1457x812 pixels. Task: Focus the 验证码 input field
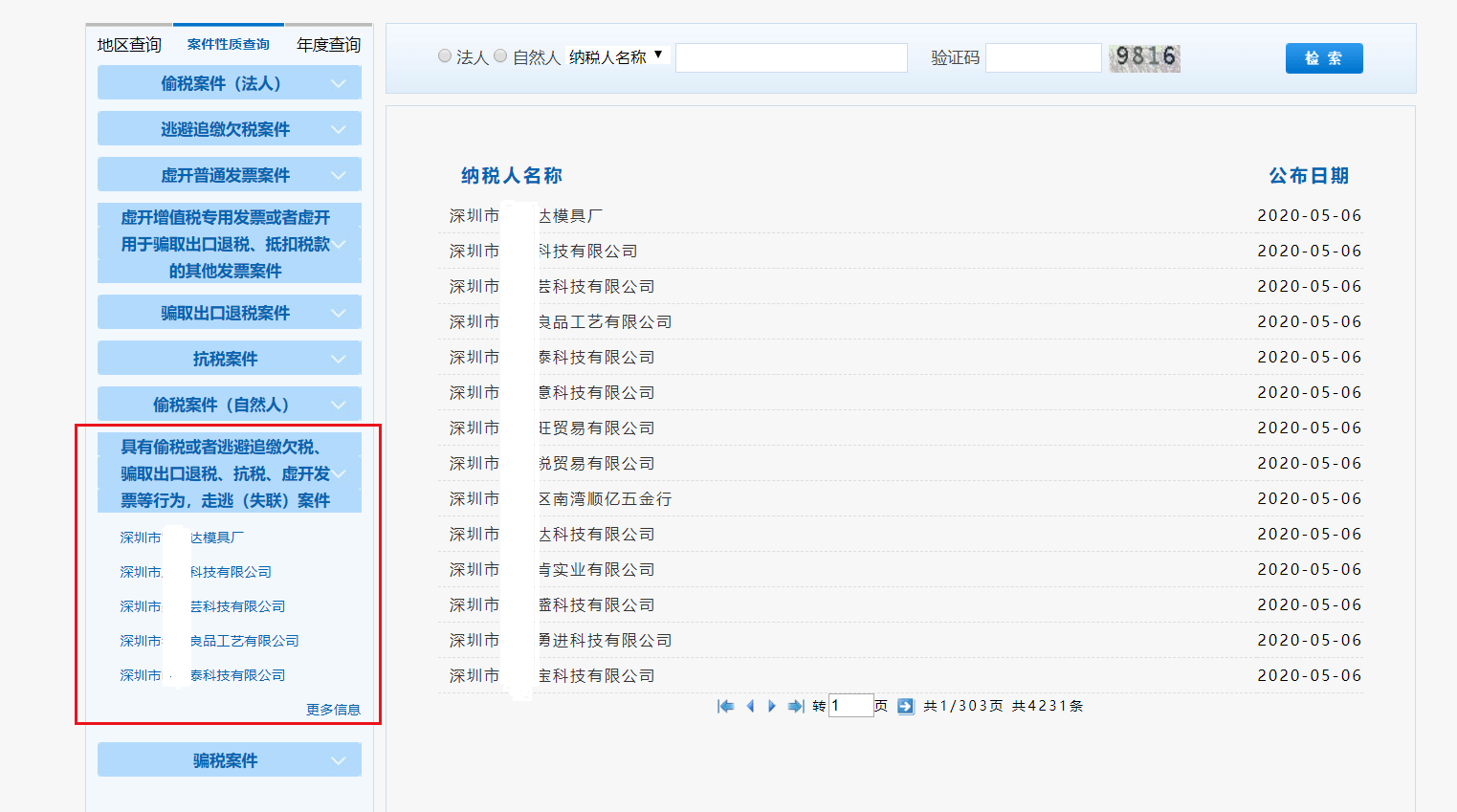[x=1044, y=57]
